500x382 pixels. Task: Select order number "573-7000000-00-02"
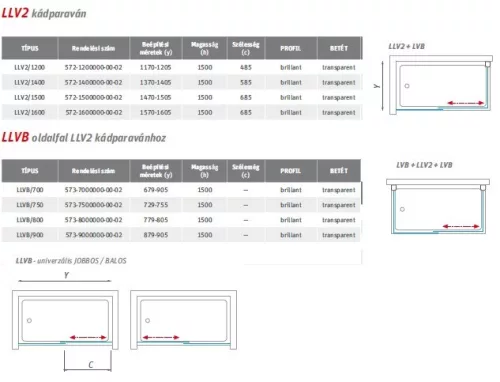tap(93, 190)
